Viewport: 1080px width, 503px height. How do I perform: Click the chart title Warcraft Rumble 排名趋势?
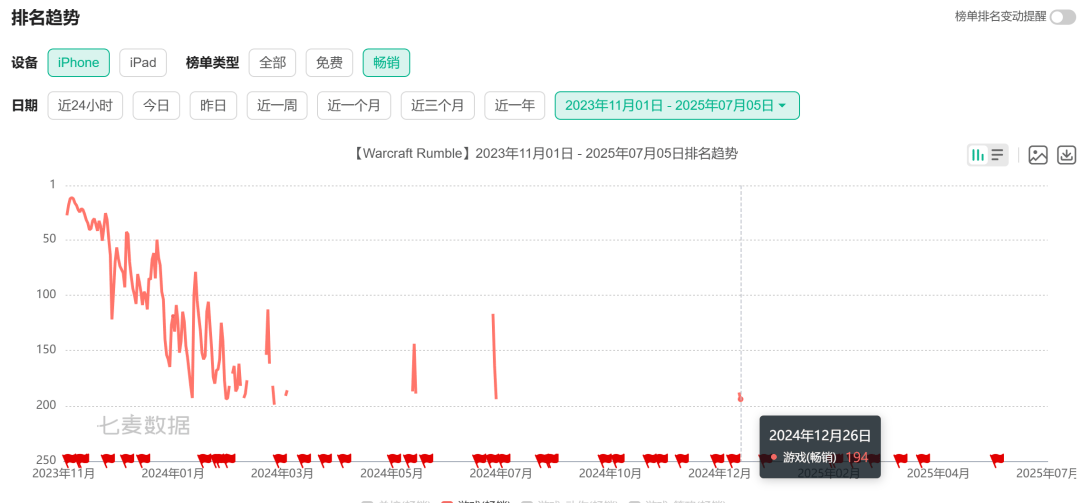tap(546, 154)
